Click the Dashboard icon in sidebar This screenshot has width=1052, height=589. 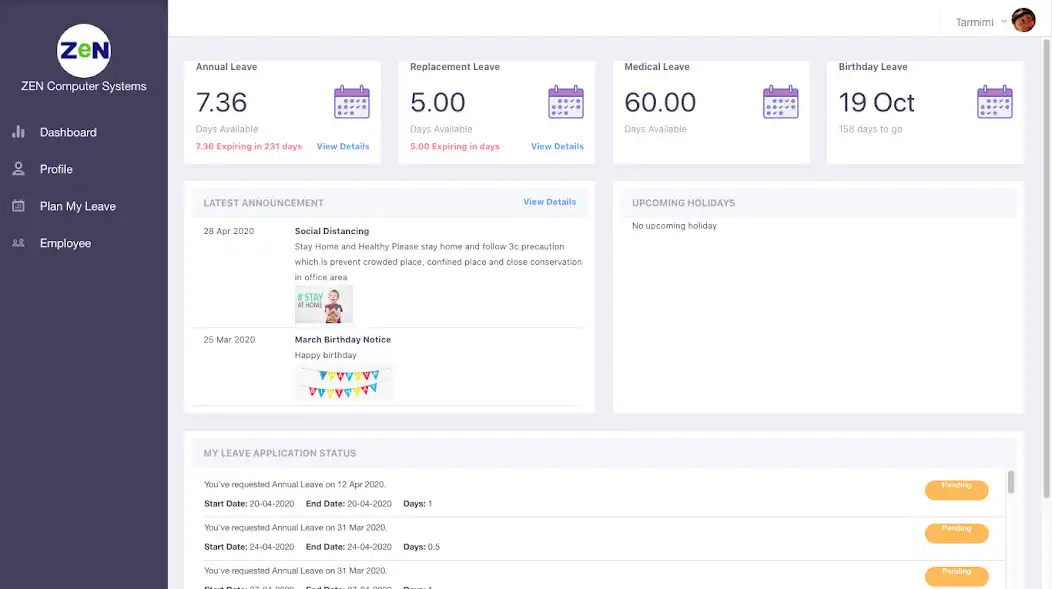pos(18,132)
